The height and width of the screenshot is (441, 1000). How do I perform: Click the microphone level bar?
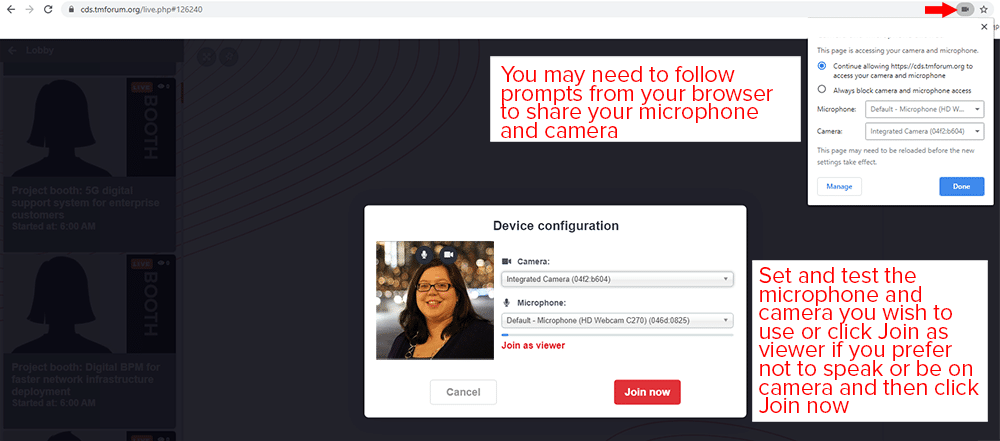coord(617,334)
